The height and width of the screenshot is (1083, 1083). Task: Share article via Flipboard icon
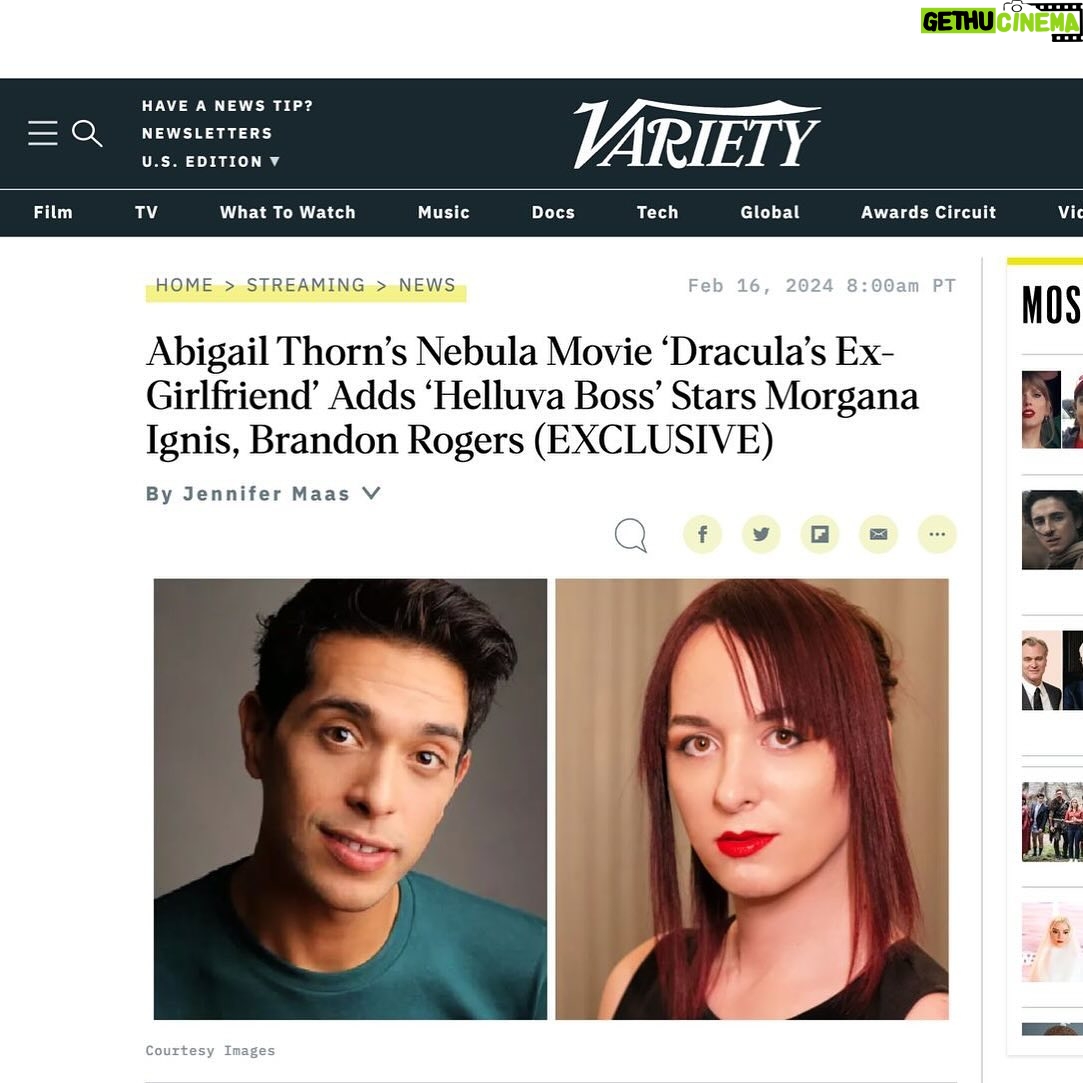820,534
